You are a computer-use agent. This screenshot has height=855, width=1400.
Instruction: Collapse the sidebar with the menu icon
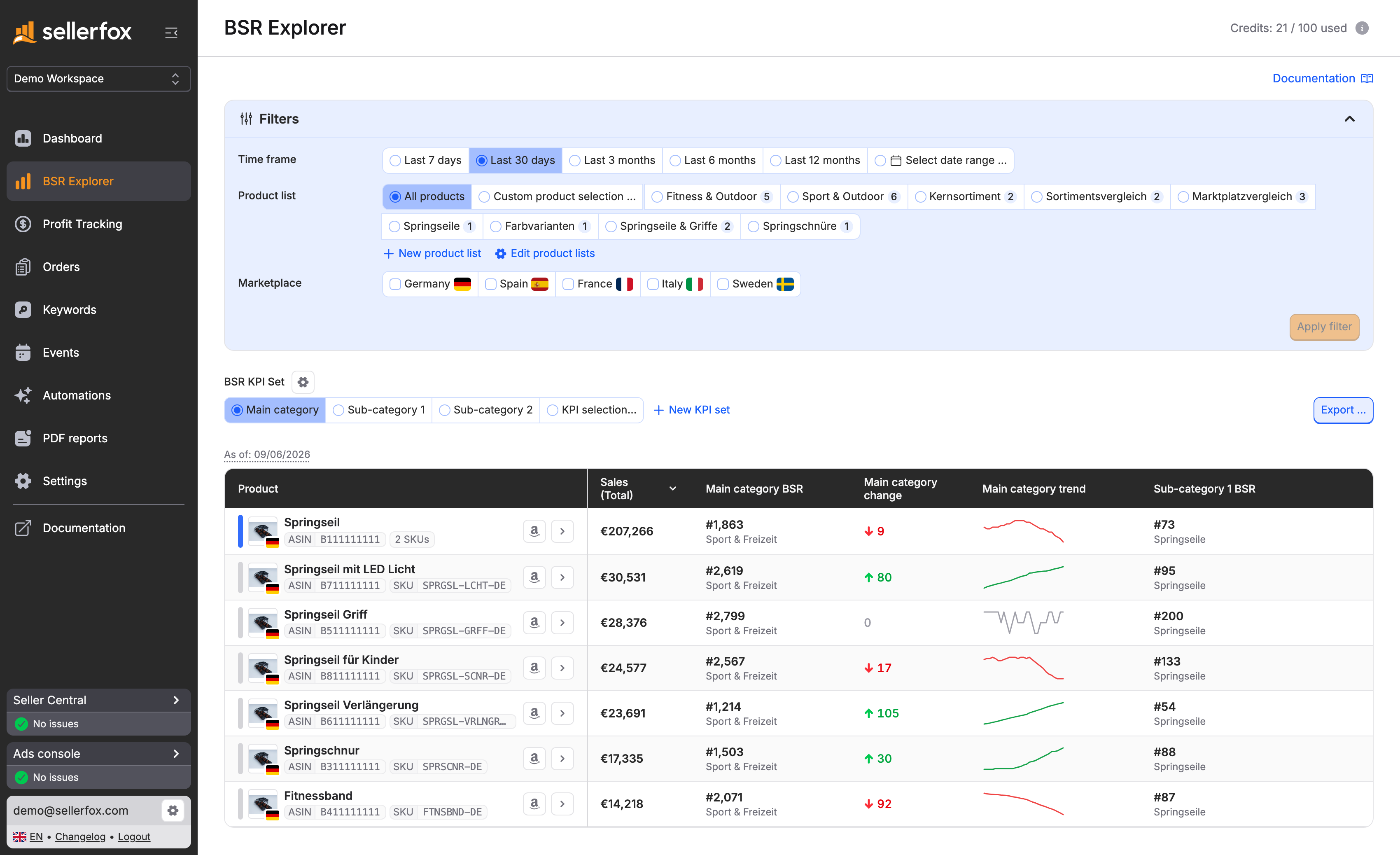tap(171, 33)
